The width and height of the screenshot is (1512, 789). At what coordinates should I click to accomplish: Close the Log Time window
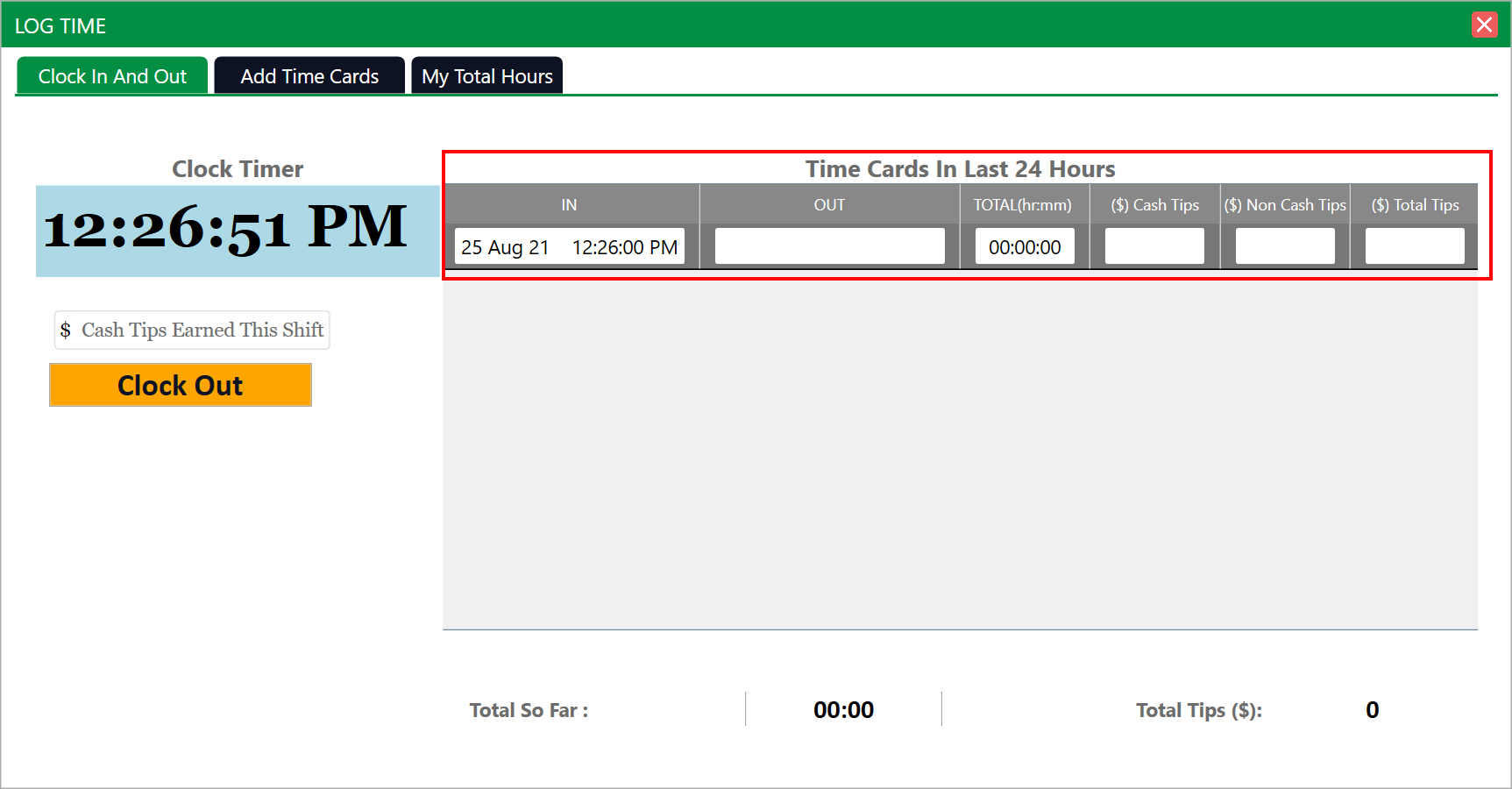coord(1484,25)
